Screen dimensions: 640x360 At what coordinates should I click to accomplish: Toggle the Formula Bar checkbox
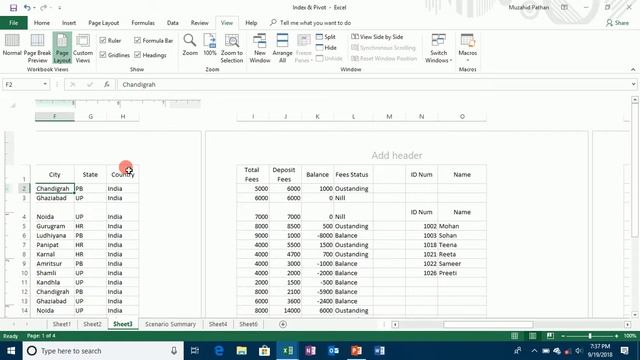pyautogui.click(x=138, y=40)
